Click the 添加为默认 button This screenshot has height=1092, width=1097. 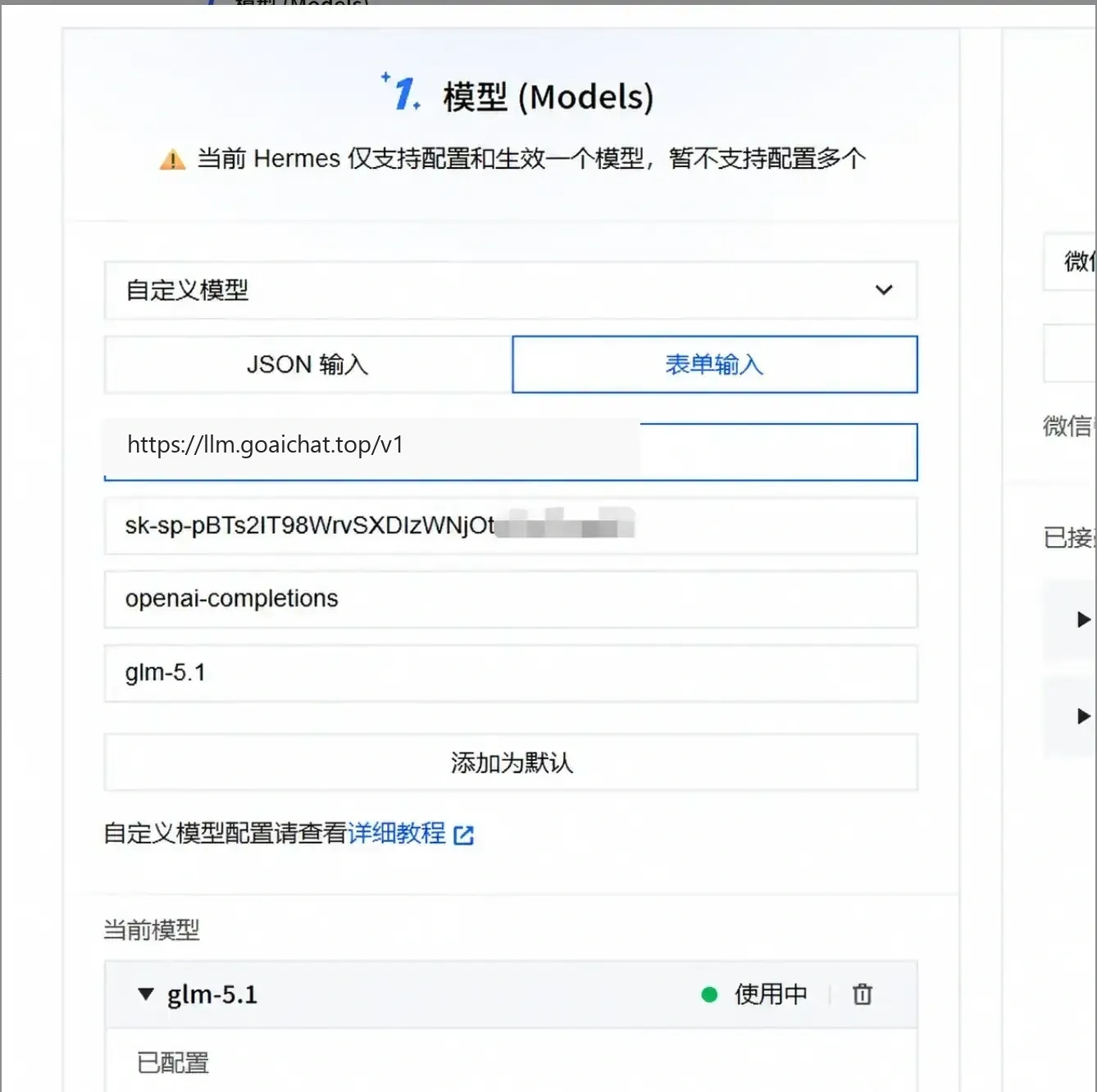(x=510, y=762)
